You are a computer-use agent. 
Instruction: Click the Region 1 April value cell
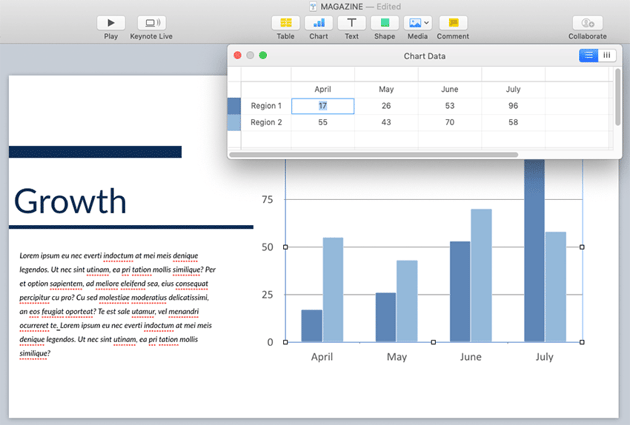[x=322, y=106]
